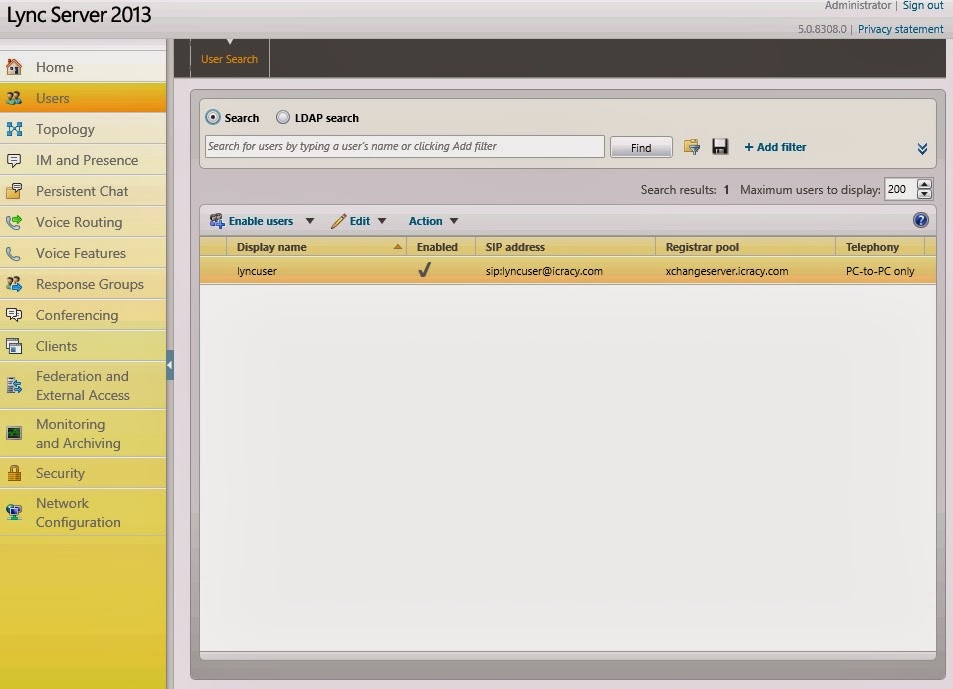Click the maximum users 200 field
Screen dimensions: 953x689
pyautogui.click(x=900, y=189)
